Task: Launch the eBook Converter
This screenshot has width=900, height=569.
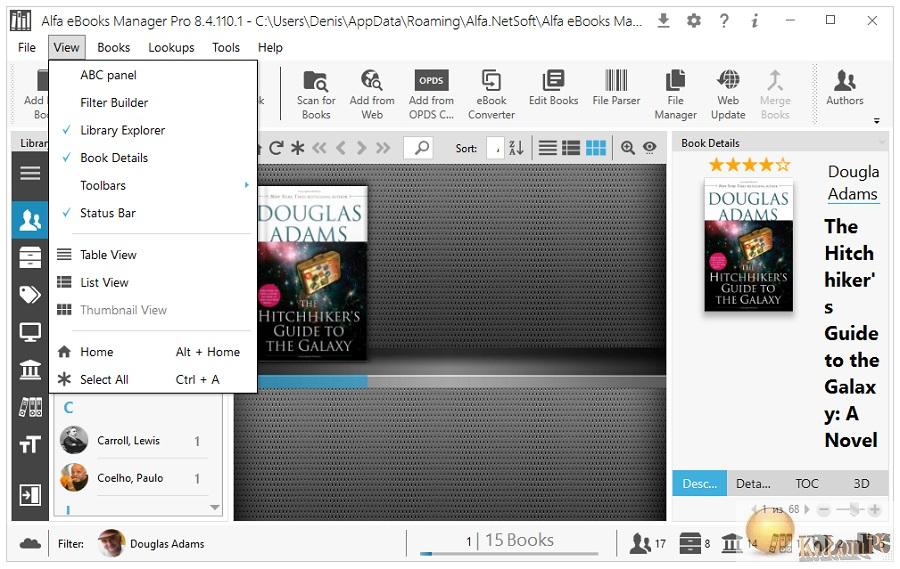Action: (491, 94)
